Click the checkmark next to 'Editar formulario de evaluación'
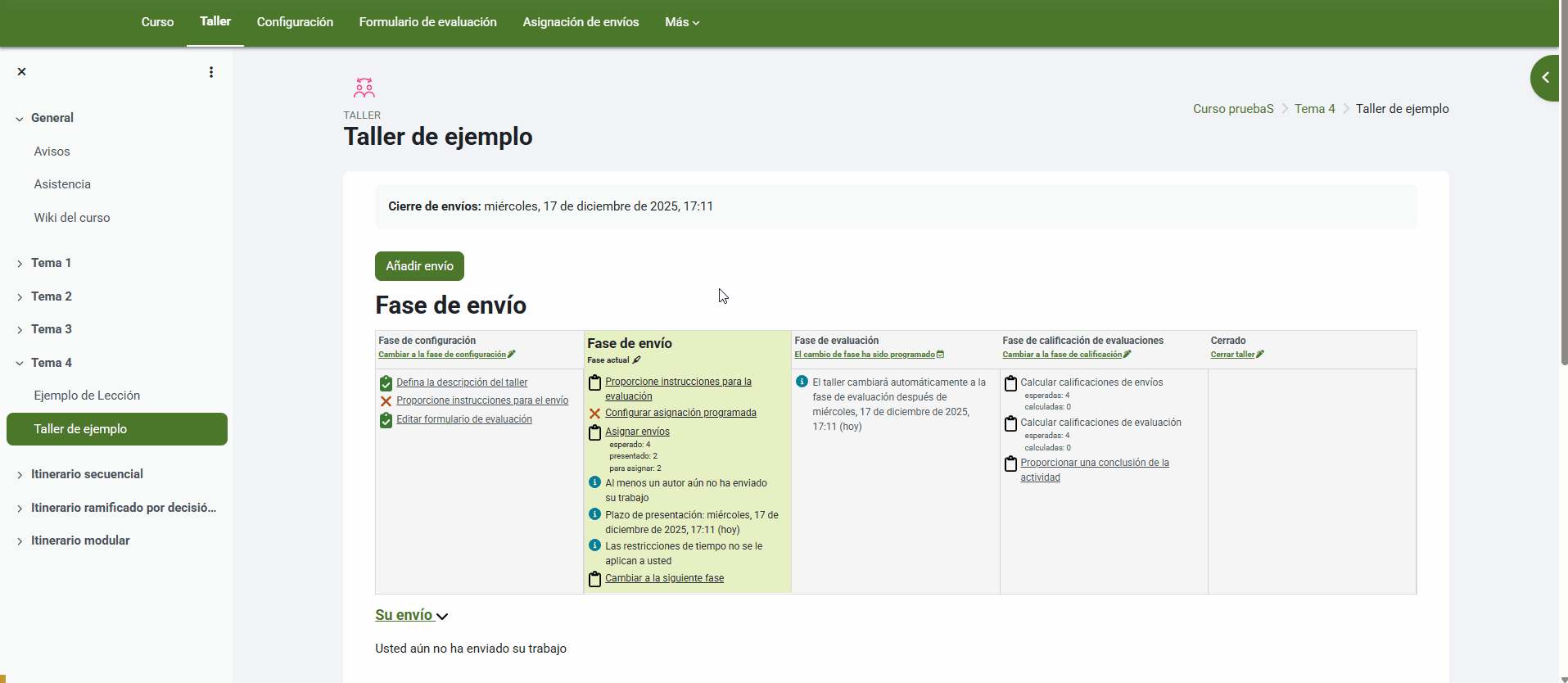The width and height of the screenshot is (1568, 683). (386, 420)
